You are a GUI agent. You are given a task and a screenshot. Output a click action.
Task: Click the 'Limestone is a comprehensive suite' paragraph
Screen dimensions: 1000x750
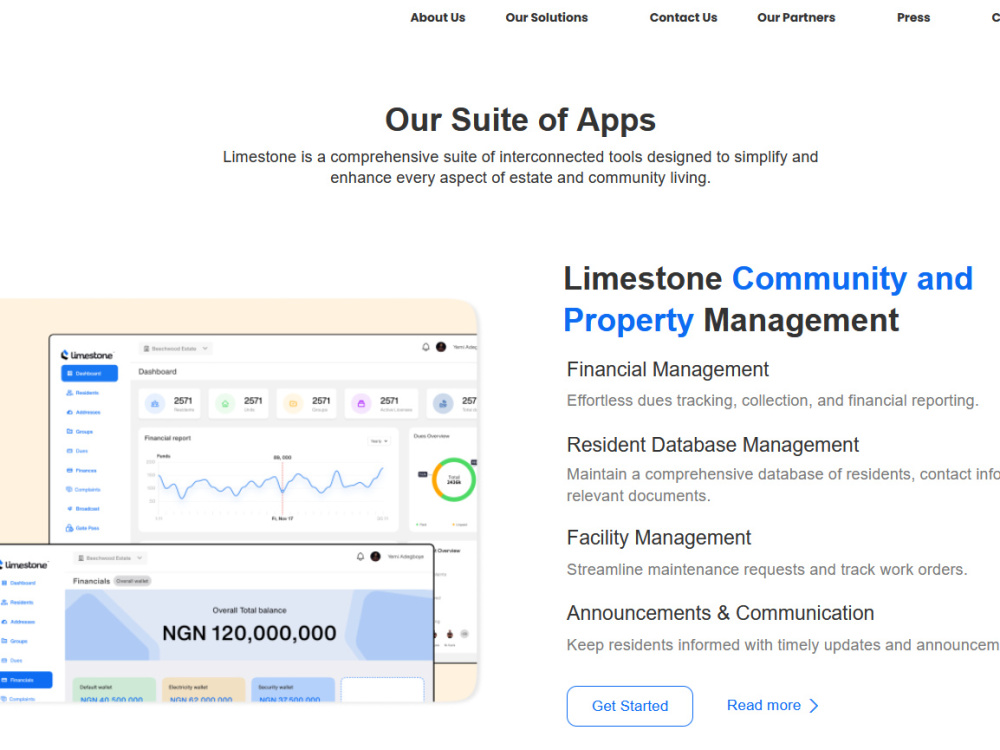520,167
